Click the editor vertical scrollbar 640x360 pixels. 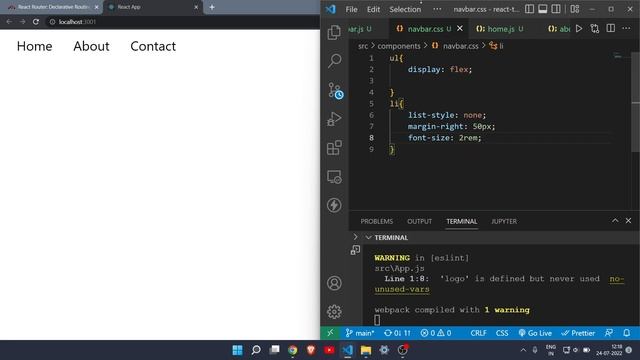click(636, 102)
